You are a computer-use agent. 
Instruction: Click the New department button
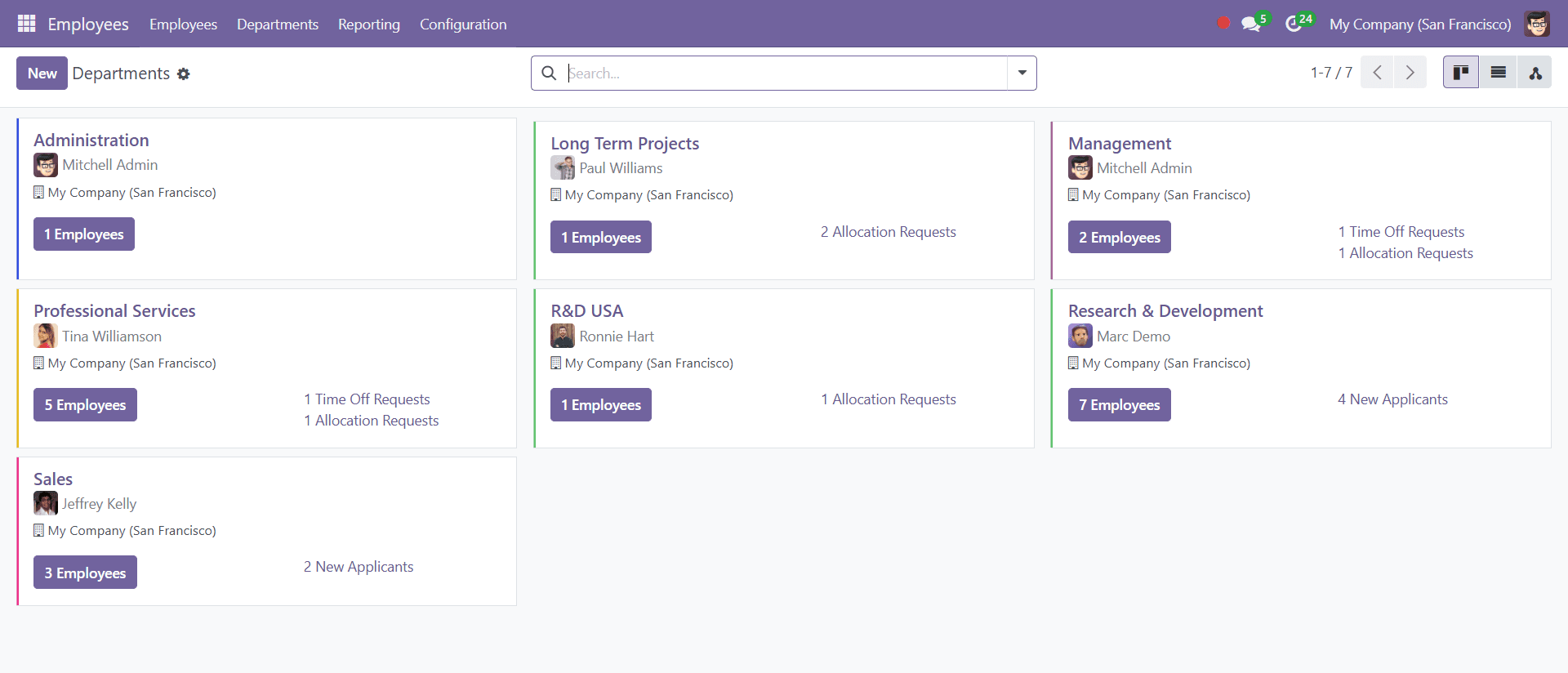[42, 73]
